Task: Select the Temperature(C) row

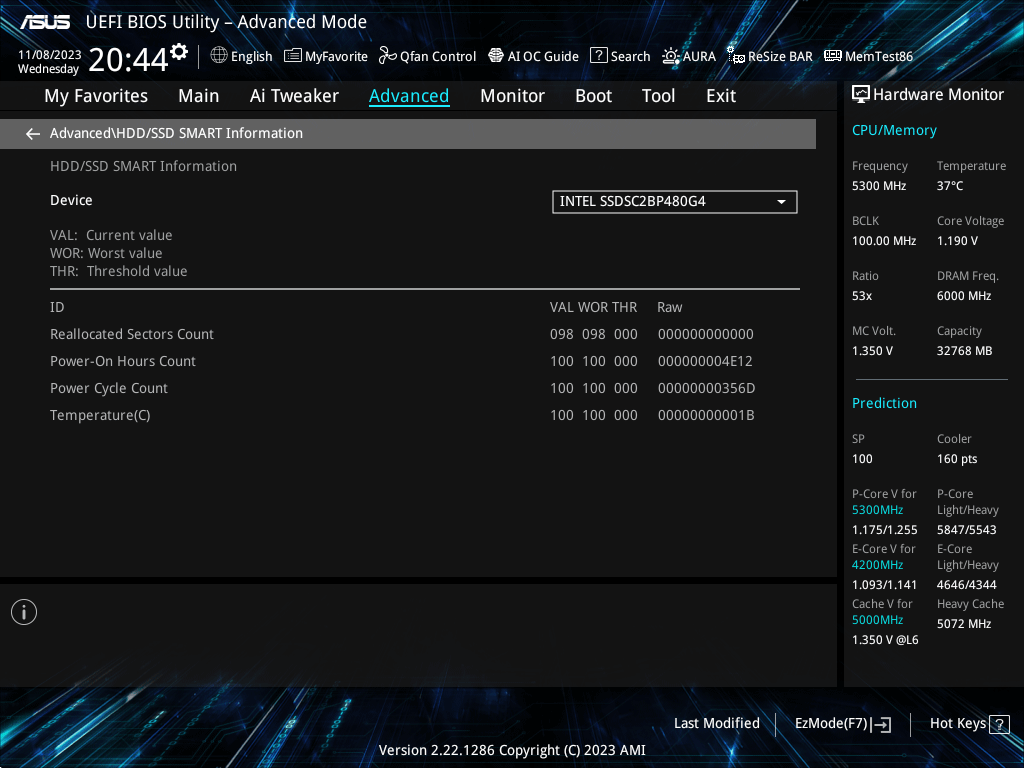Action: (424, 415)
